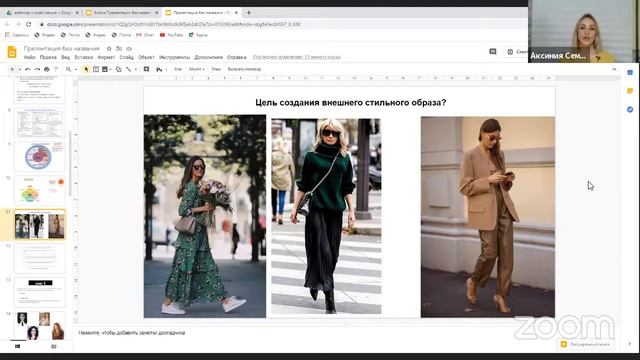
Task: Click the redo arrow
Action: 37,69
